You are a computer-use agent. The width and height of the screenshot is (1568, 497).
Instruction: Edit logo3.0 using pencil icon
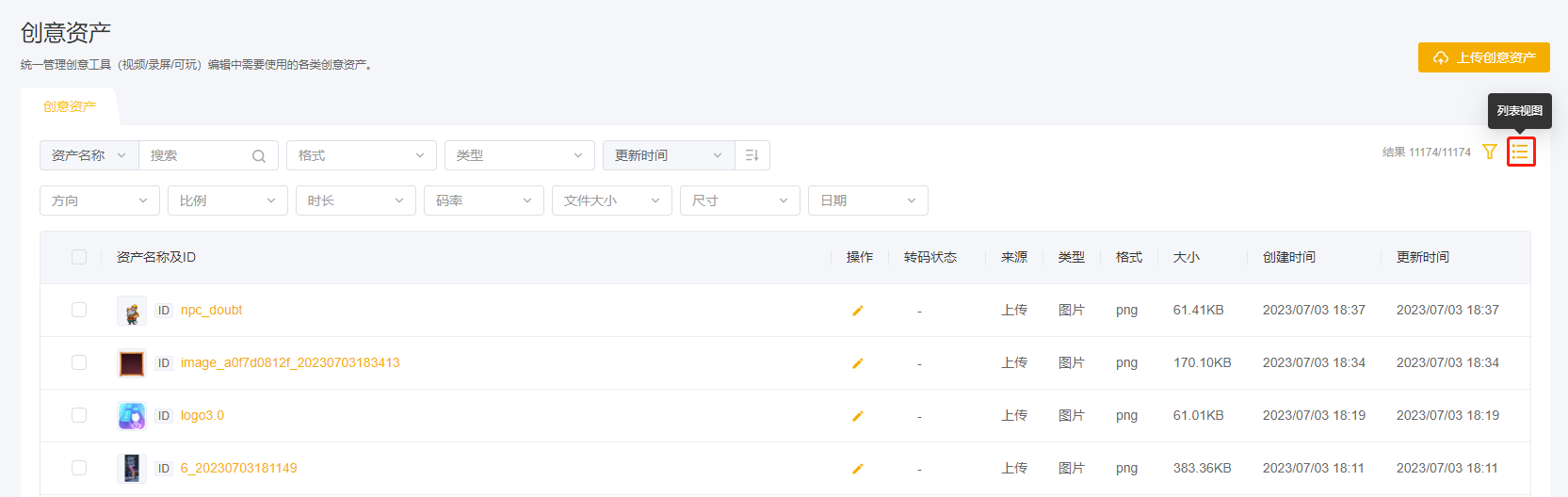[x=858, y=416]
